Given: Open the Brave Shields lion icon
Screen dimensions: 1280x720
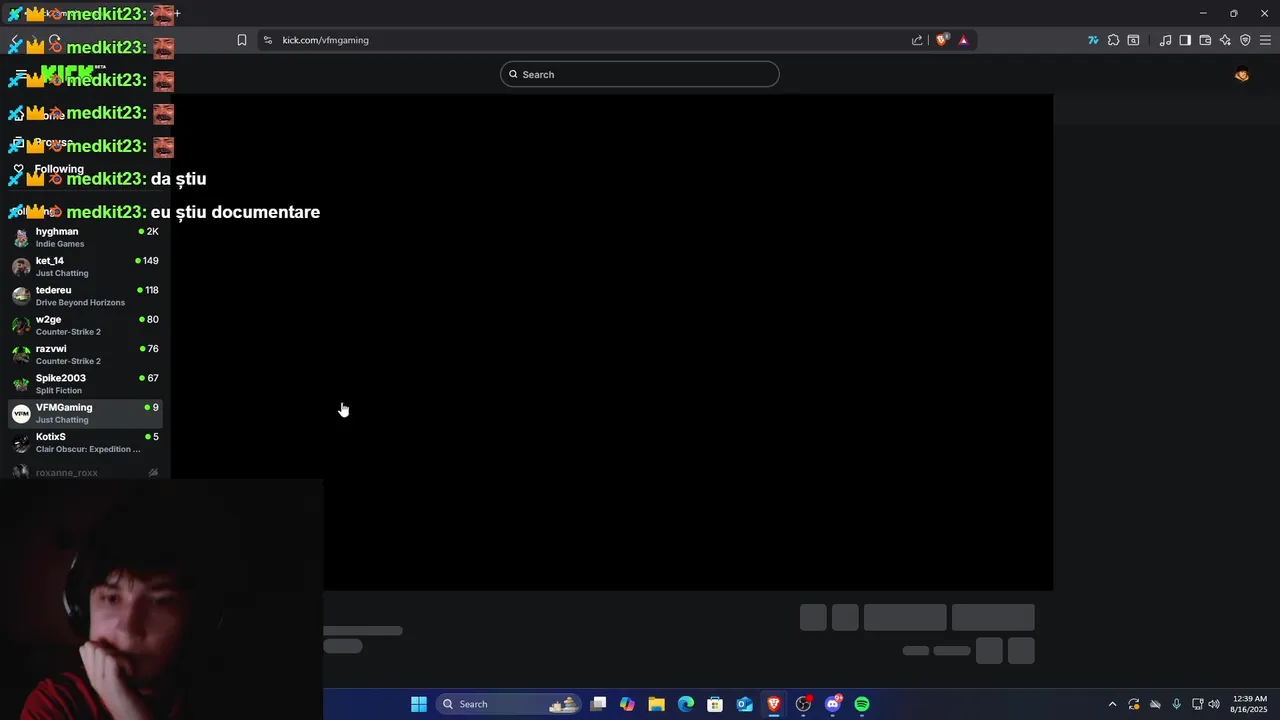Looking at the screenshot, I should [x=942, y=40].
